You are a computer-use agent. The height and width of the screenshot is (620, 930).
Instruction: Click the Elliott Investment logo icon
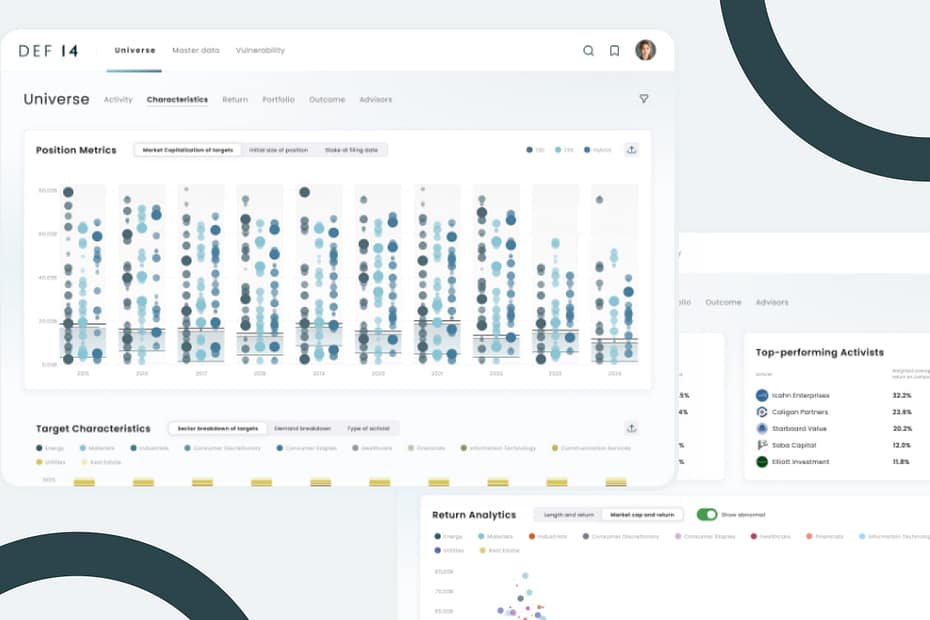click(762, 462)
